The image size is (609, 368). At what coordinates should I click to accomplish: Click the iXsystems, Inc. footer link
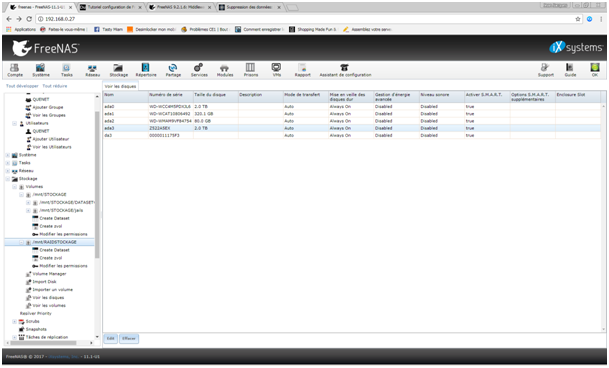64,356
